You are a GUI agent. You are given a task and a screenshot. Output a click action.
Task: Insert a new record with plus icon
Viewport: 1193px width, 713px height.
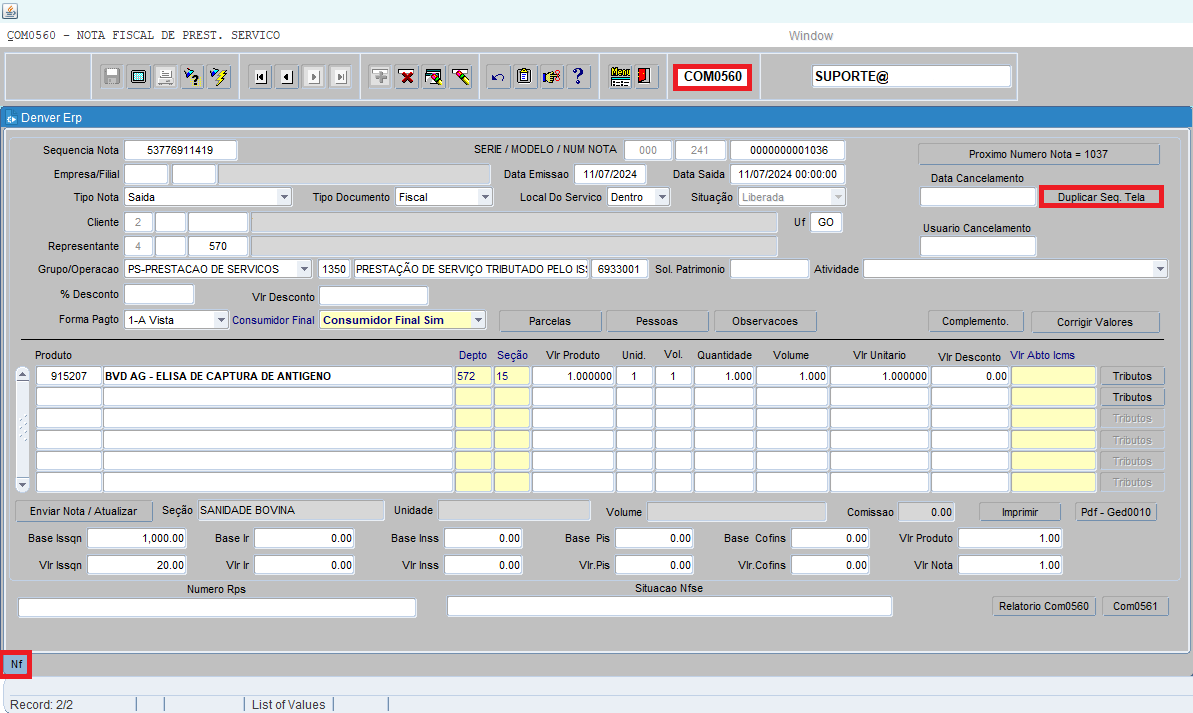point(380,77)
